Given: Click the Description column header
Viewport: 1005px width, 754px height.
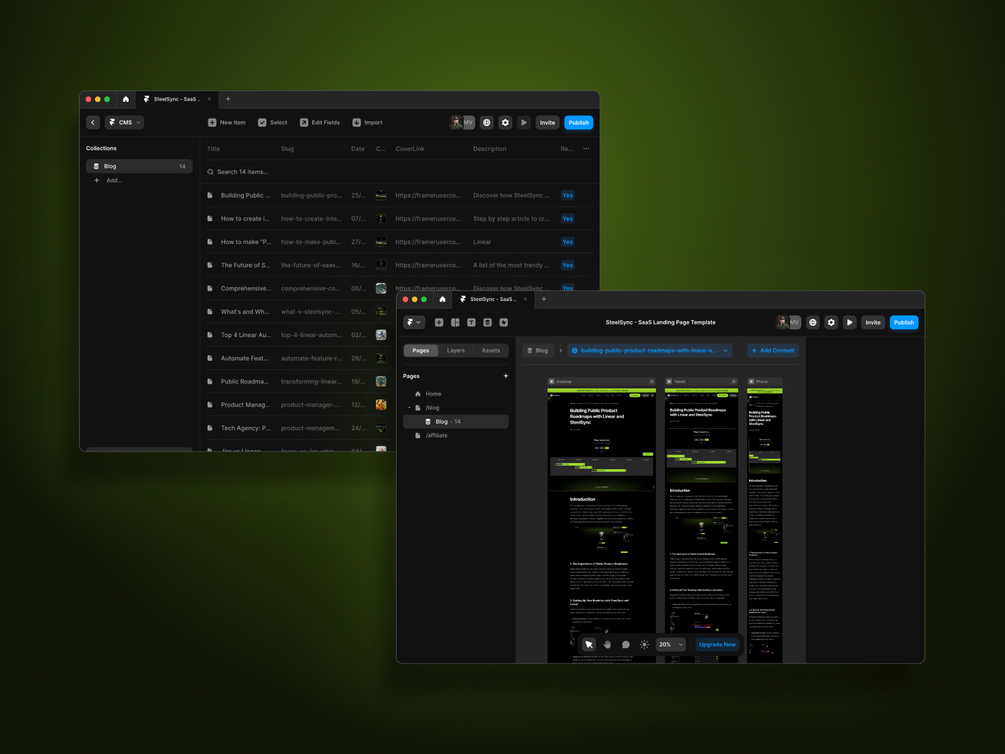Looking at the screenshot, I should pyautogui.click(x=490, y=149).
